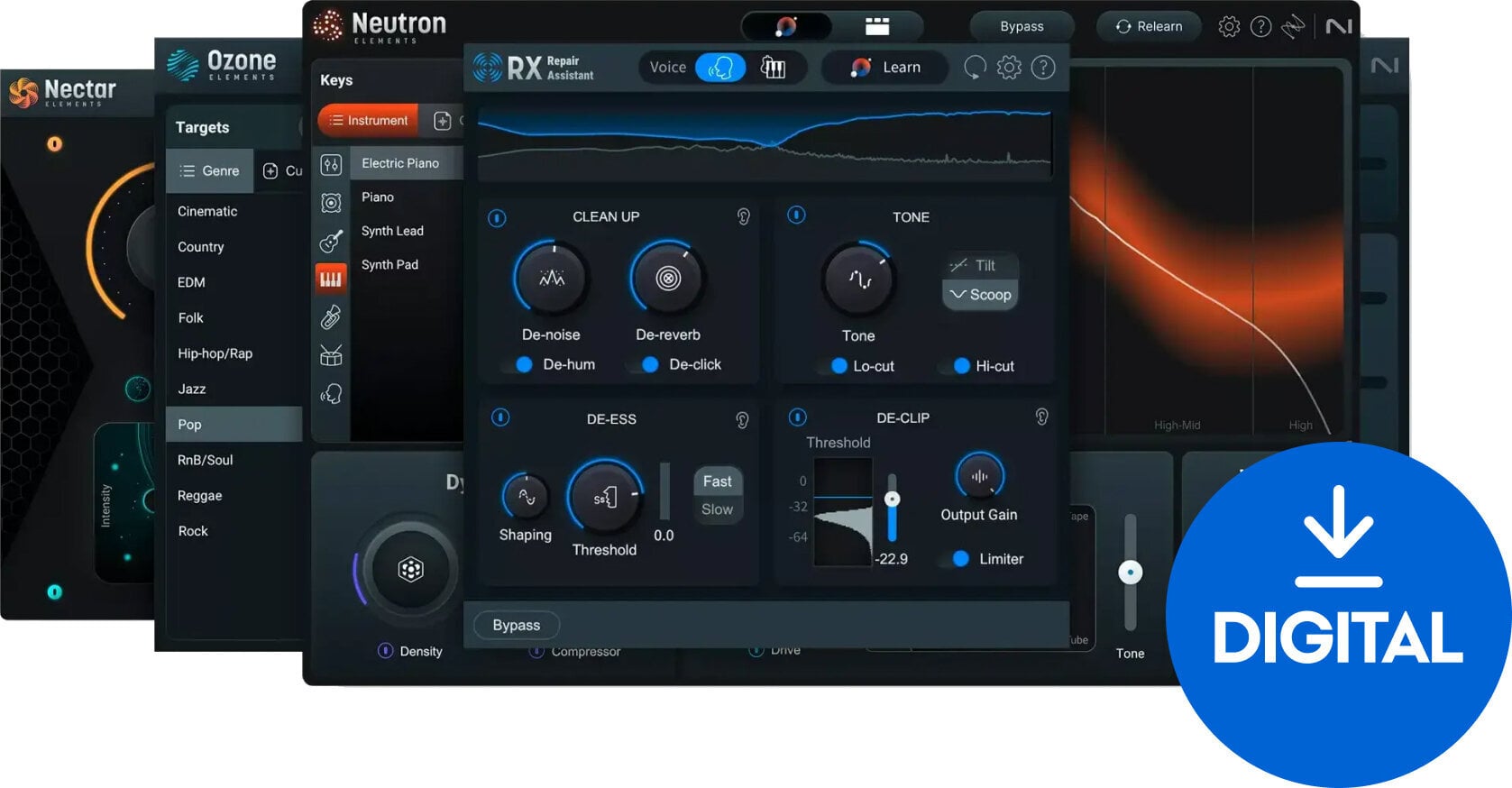Adjust the Neutron Tone vertical slider
The image size is (1512, 788).
click(1131, 573)
